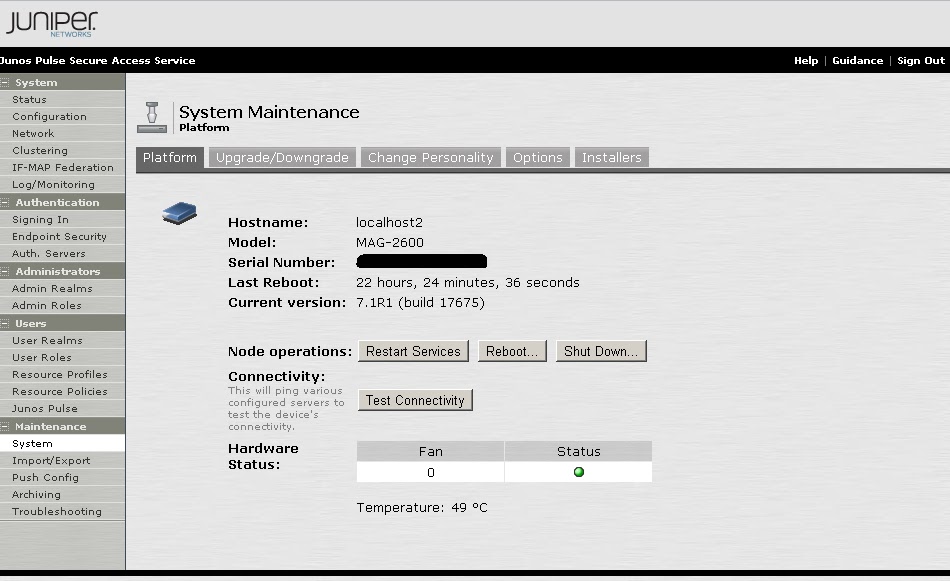
Task: Click the Juniper Networks logo
Action: coord(52,22)
